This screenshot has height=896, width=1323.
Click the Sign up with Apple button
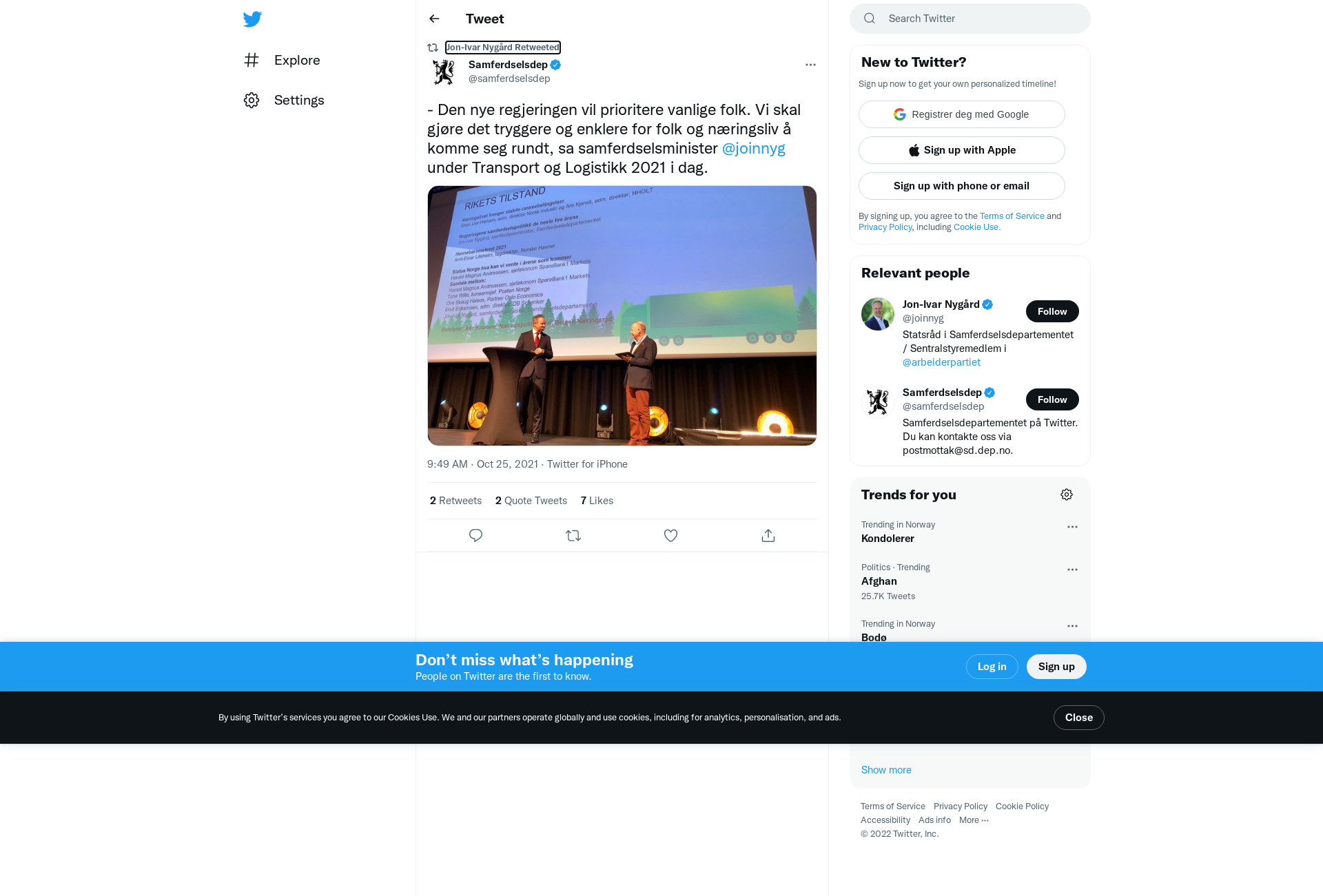(962, 150)
